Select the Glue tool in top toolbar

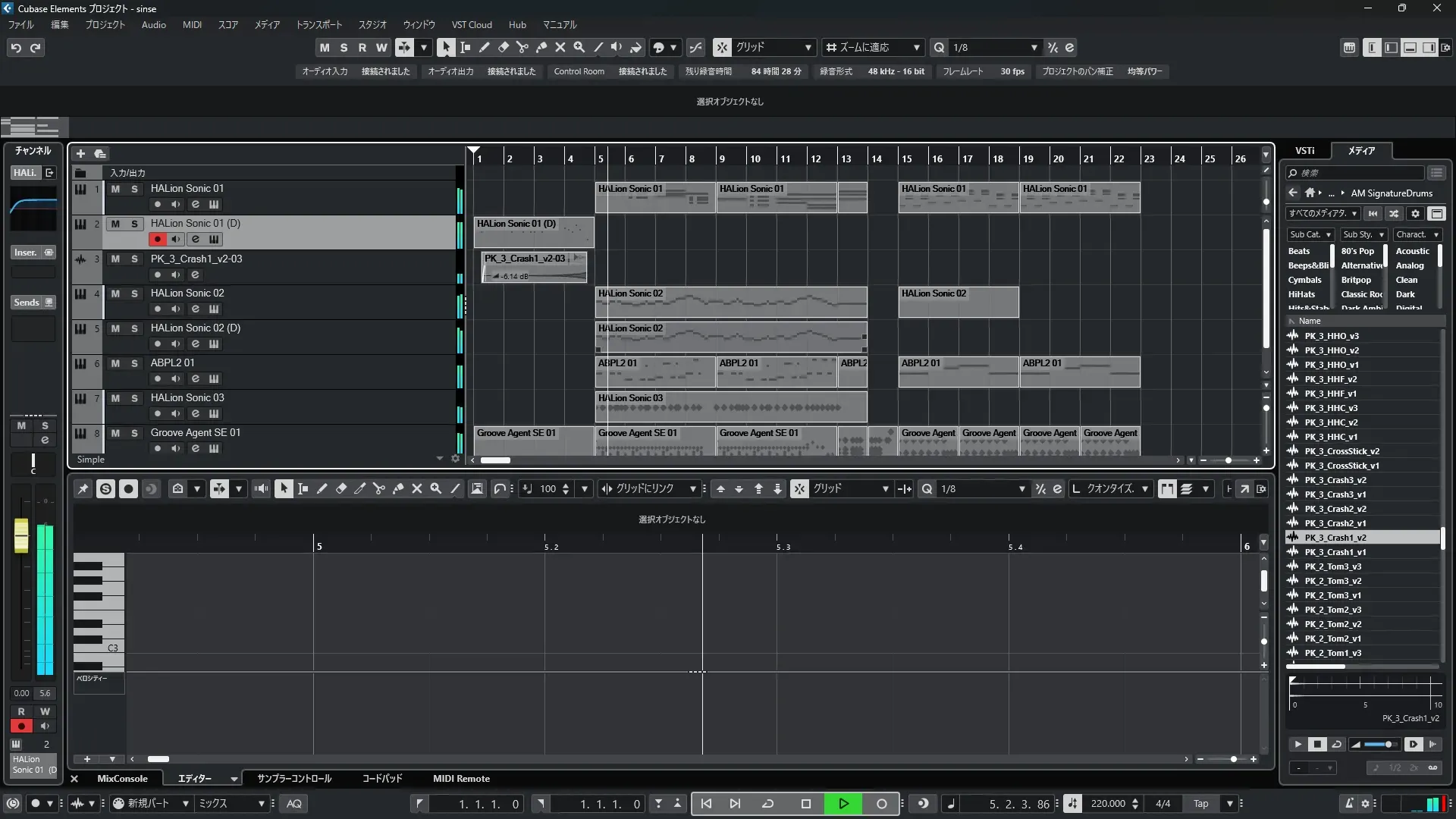pyautogui.click(x=541, y=48)
